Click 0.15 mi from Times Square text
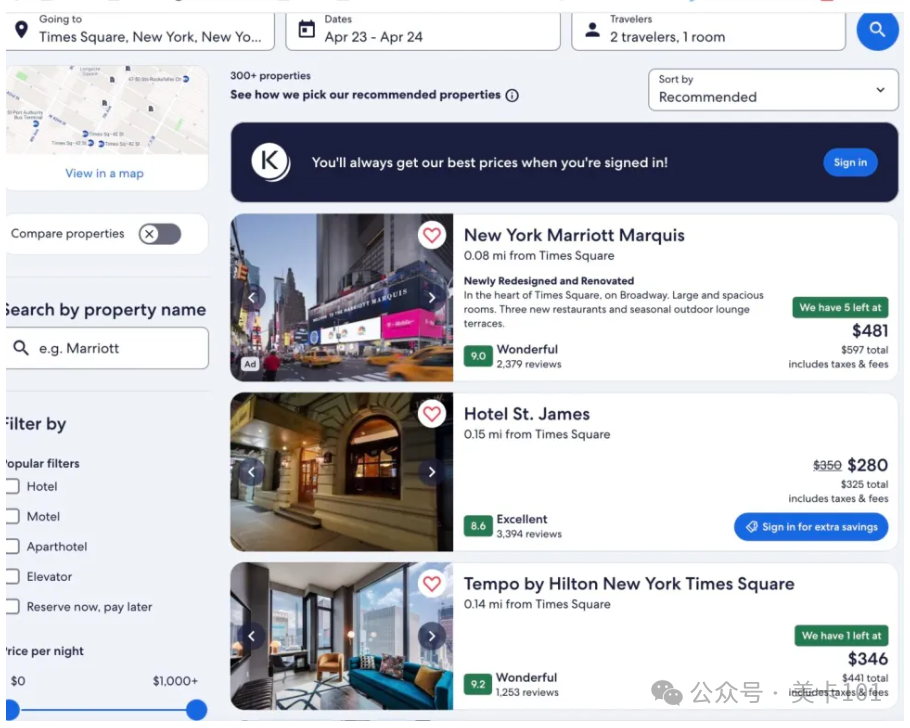910x728 pixels. 537,434
